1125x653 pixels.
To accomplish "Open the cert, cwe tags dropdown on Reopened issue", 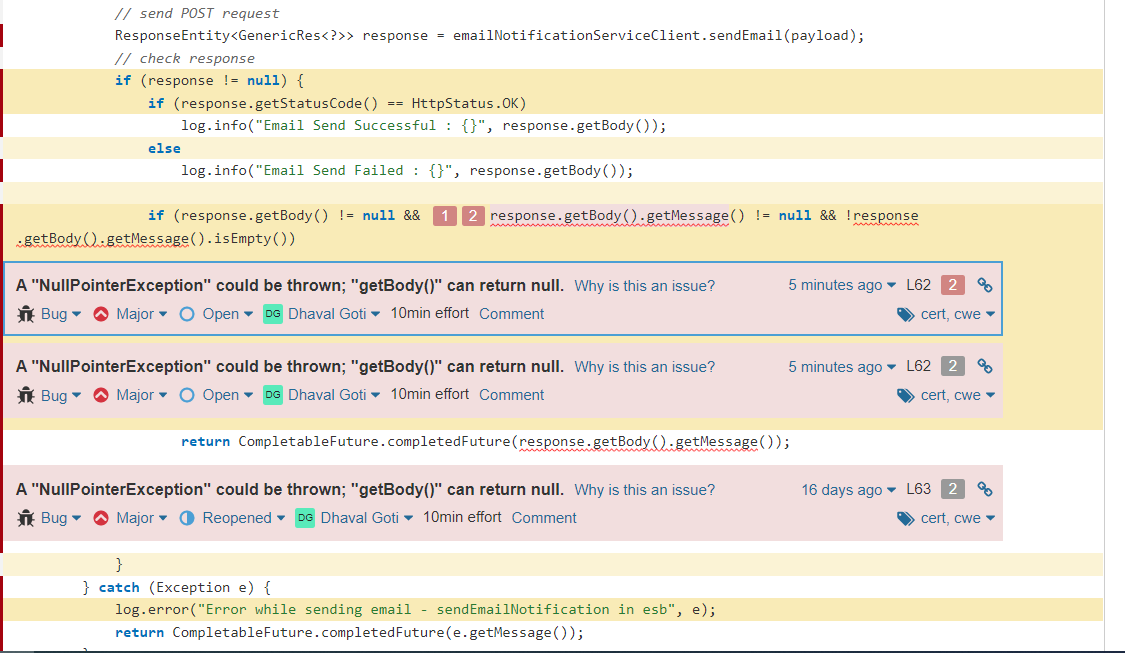I will (x=957, y=518).
